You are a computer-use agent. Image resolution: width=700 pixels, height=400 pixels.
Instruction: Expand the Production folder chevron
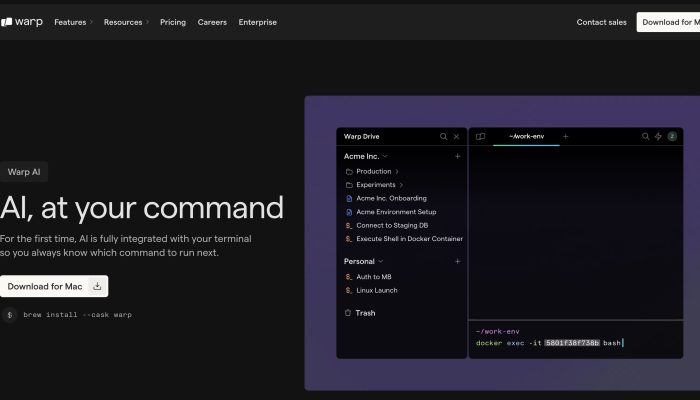coord(397,171)
